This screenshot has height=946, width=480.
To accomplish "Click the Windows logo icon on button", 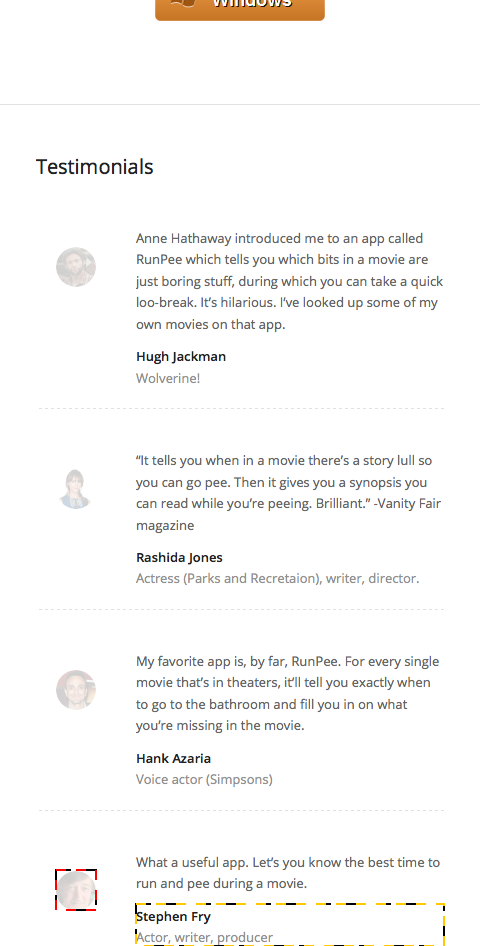I will [x=183, y=3].
